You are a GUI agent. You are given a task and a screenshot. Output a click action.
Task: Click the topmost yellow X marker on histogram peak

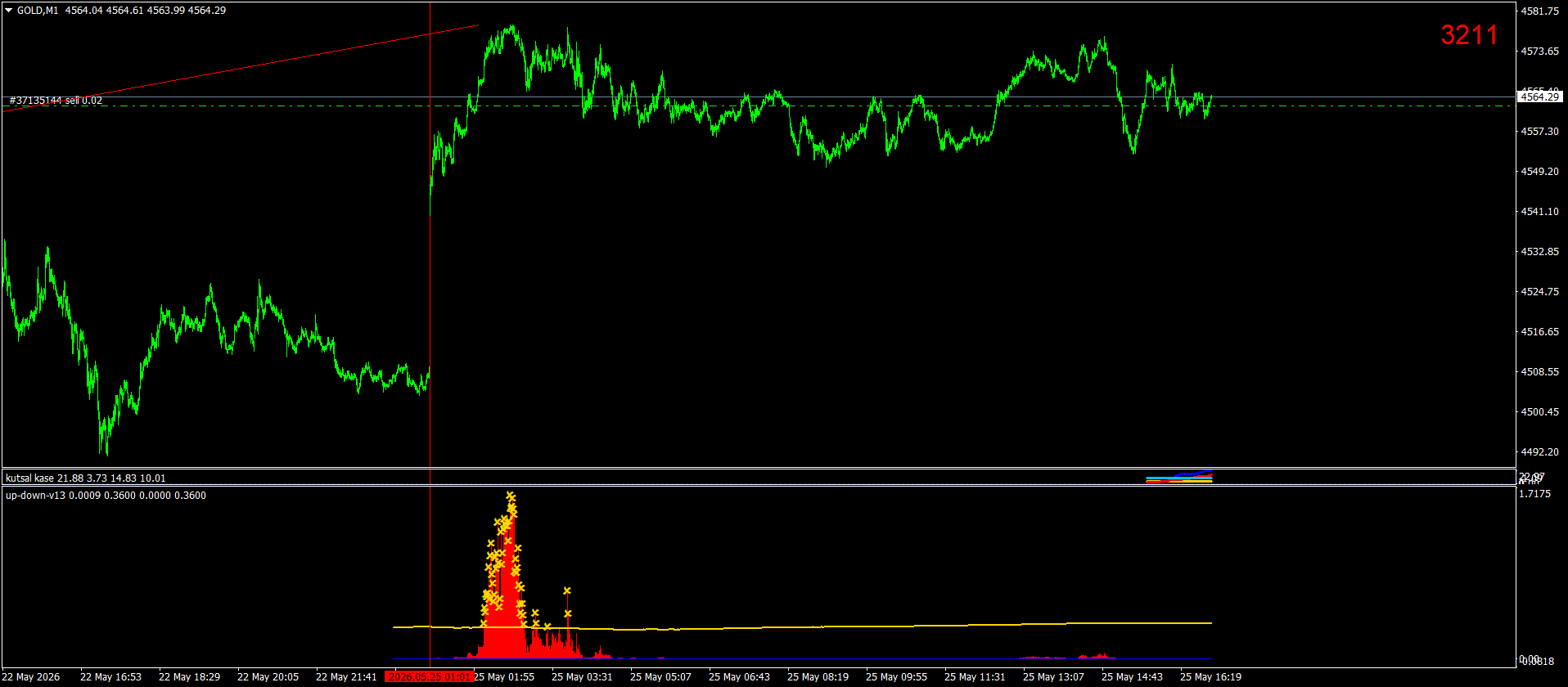click(510, 496)
